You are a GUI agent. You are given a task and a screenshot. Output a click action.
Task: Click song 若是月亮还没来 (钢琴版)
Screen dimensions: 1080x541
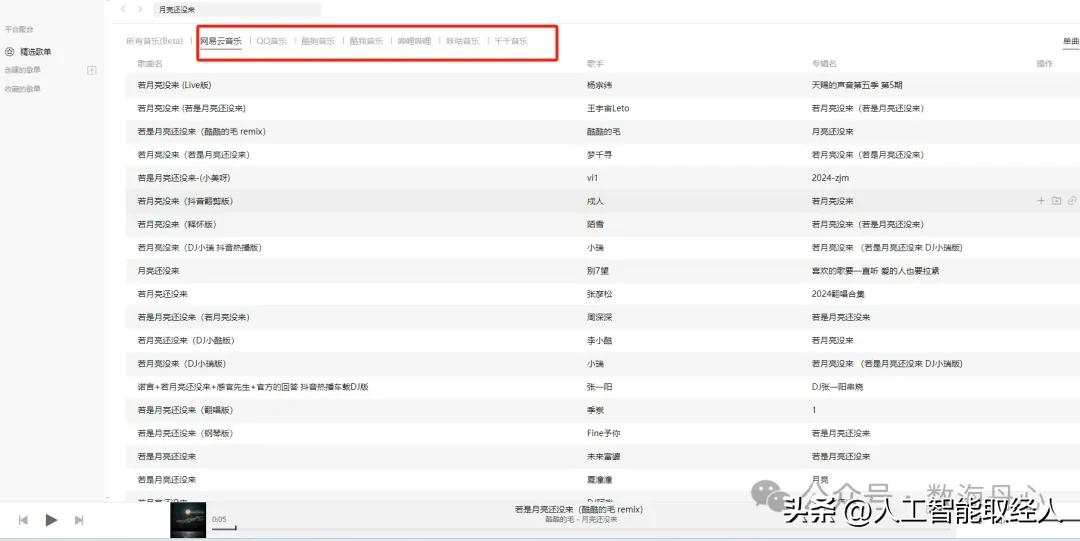click(x=185, y=433)
